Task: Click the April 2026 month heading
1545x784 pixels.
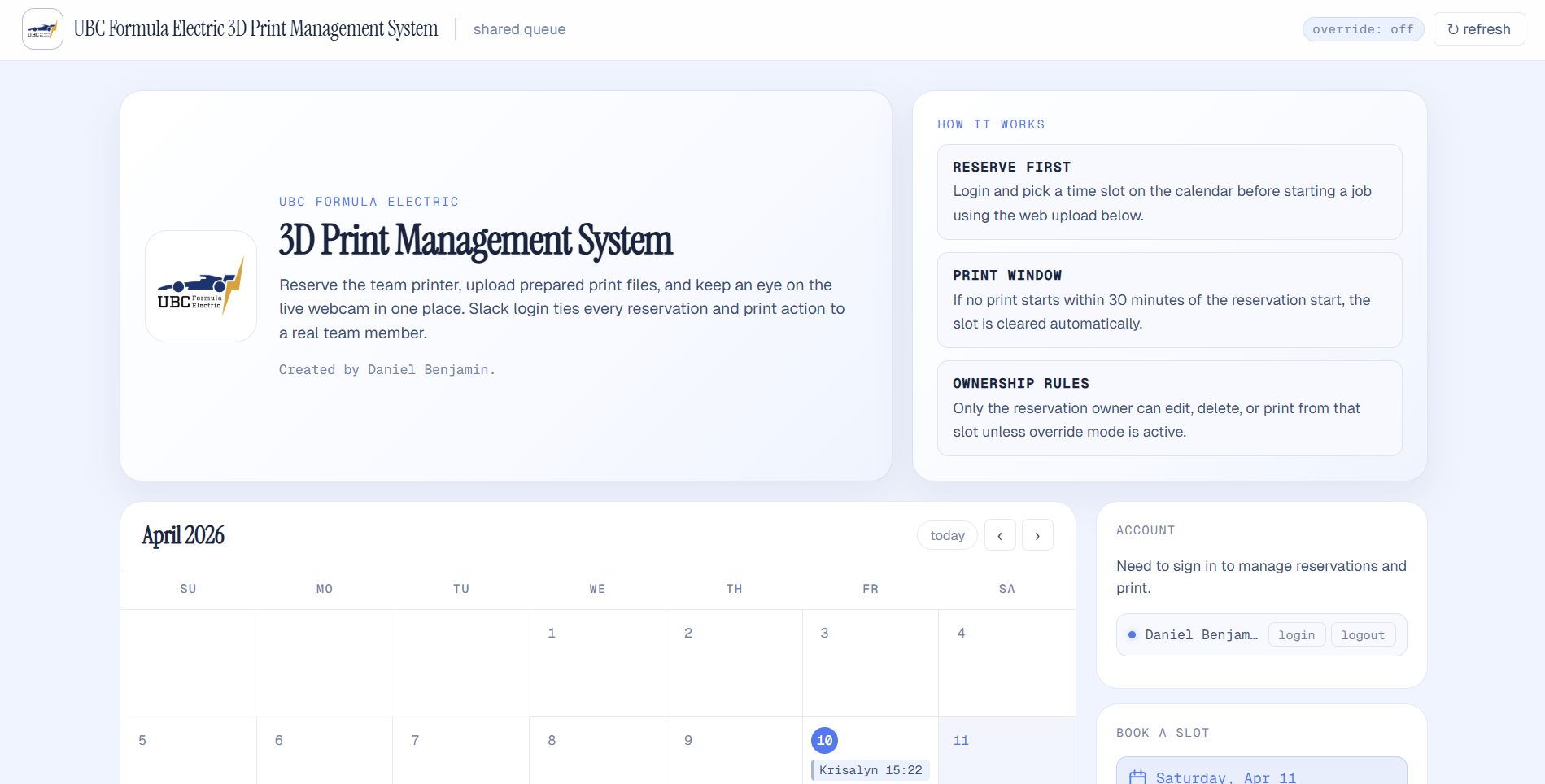Action: 183,535
